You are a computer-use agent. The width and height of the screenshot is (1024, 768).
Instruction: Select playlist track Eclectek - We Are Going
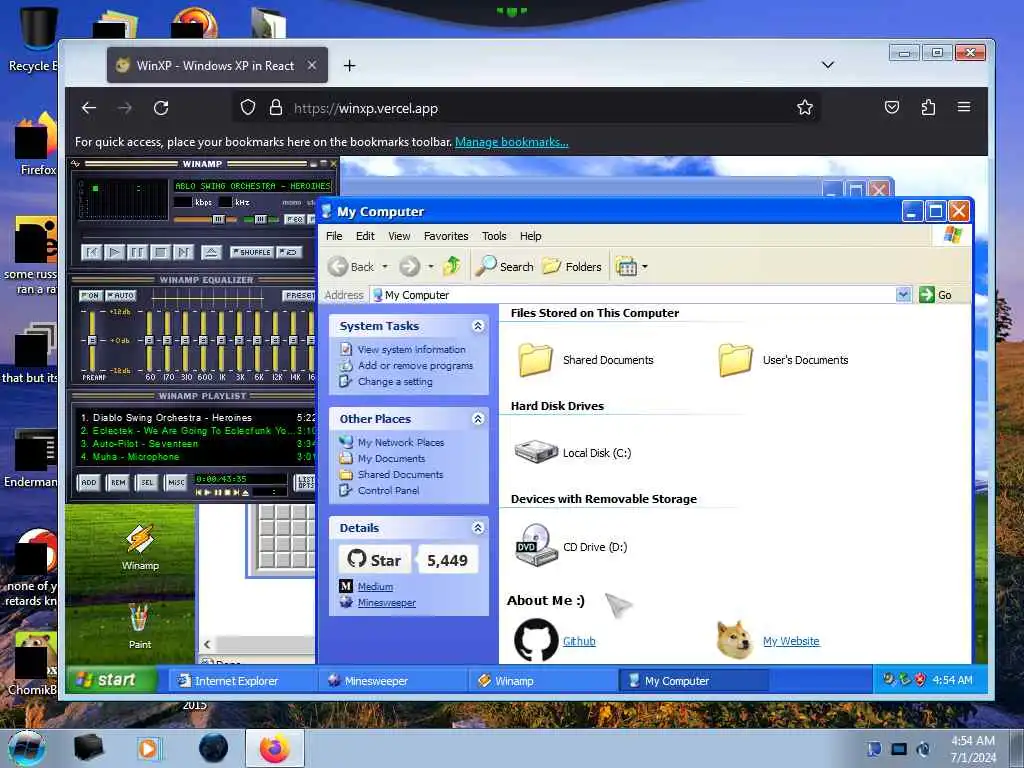[x=197, y=430]
